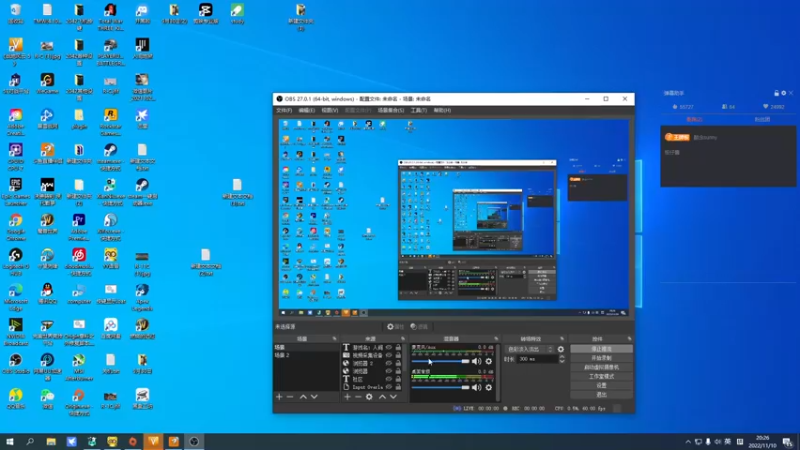
Task: Open 场景集合(S) menu in OBS
Action: (x=391, y=110)
